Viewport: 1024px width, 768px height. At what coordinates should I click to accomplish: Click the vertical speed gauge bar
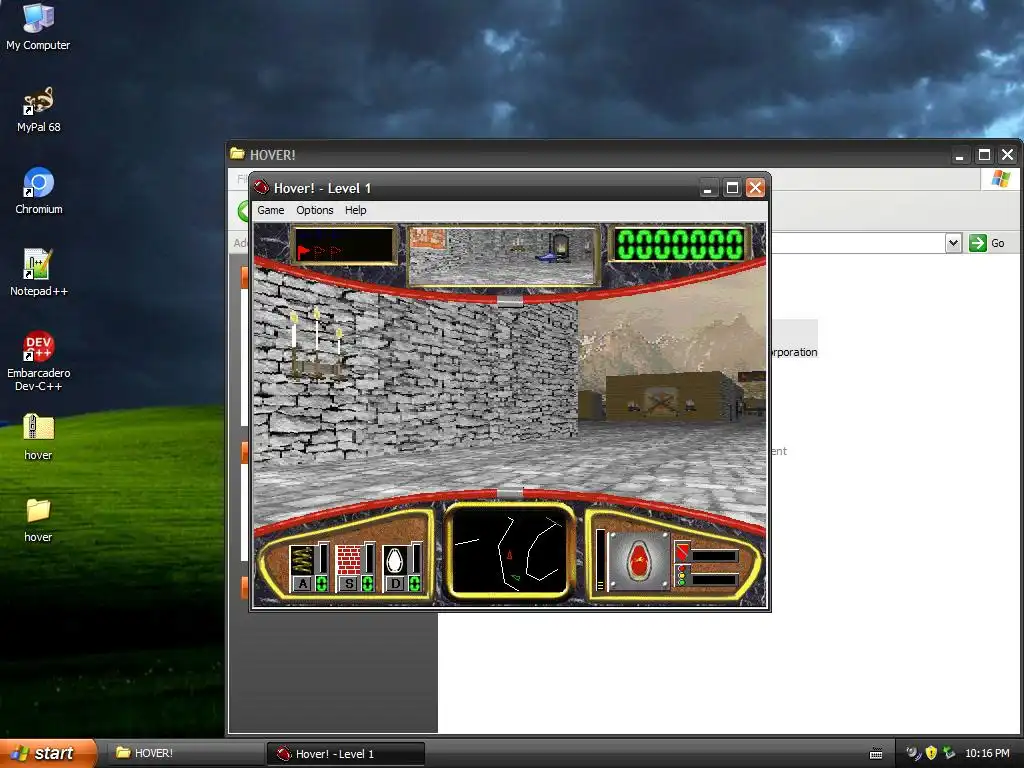coord(600,560)
